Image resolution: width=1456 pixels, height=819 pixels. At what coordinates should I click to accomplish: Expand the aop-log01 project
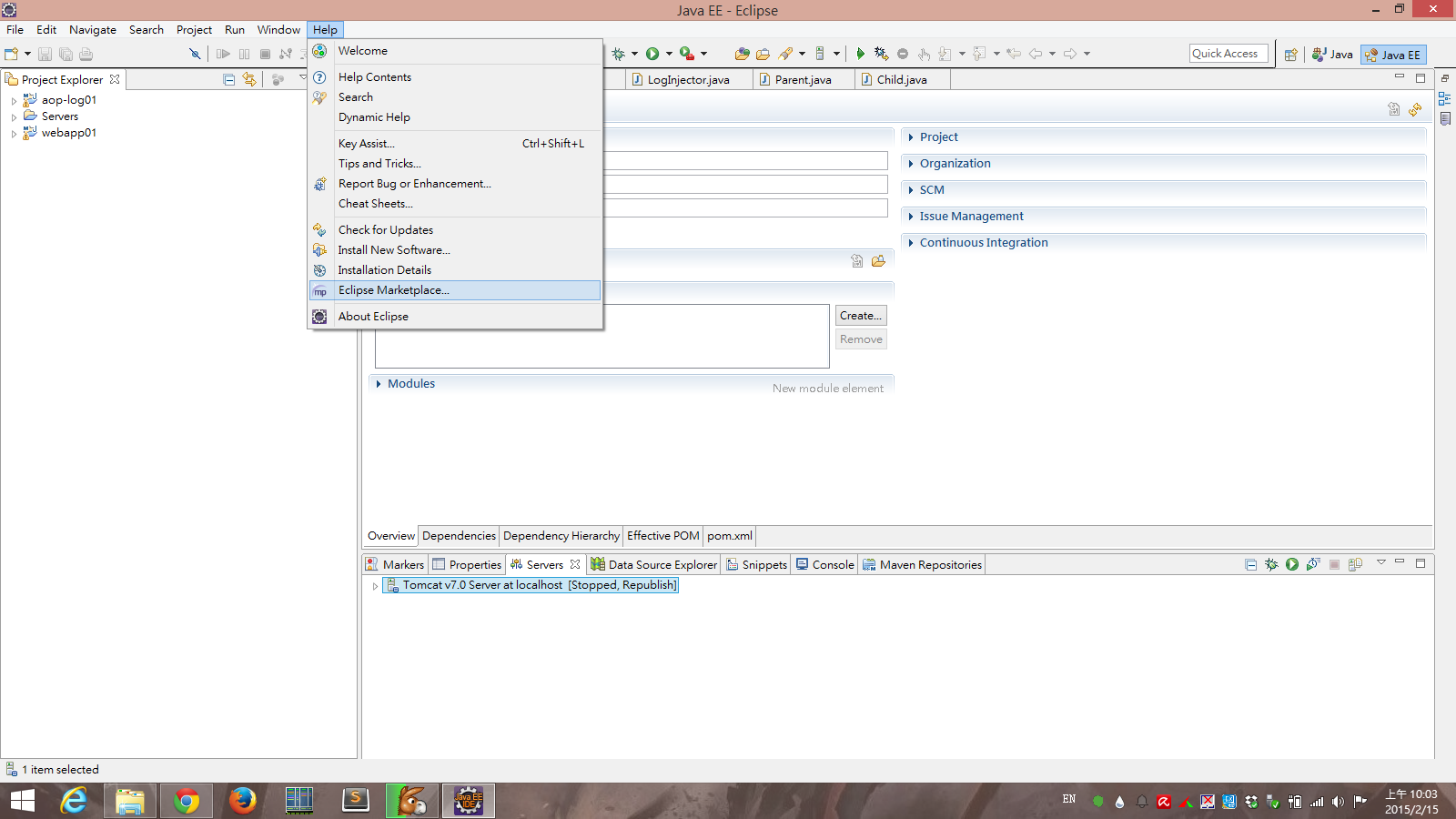click(14, 101)
